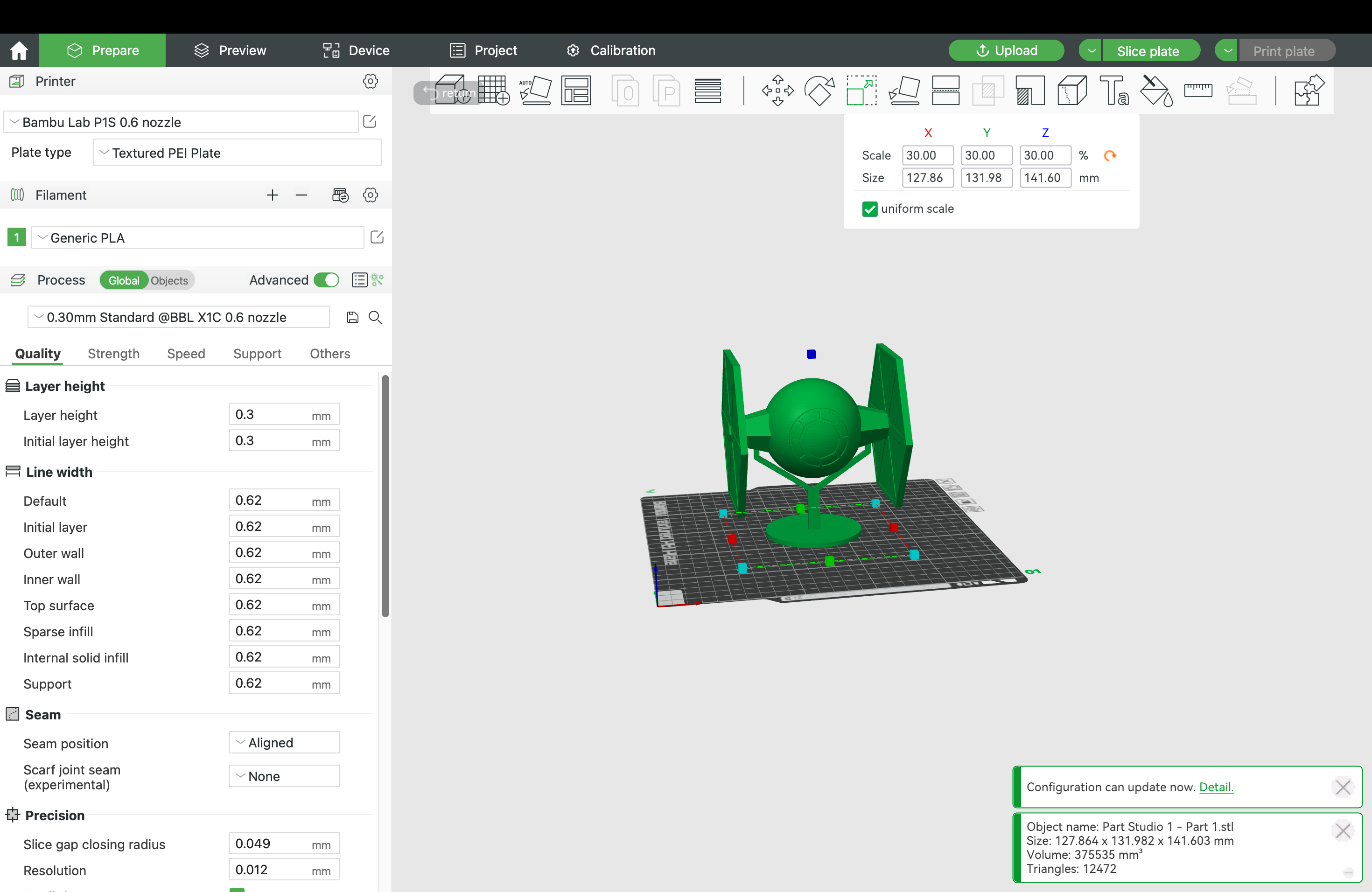Select the Scale tool
1372x892 pixels.
861,91
